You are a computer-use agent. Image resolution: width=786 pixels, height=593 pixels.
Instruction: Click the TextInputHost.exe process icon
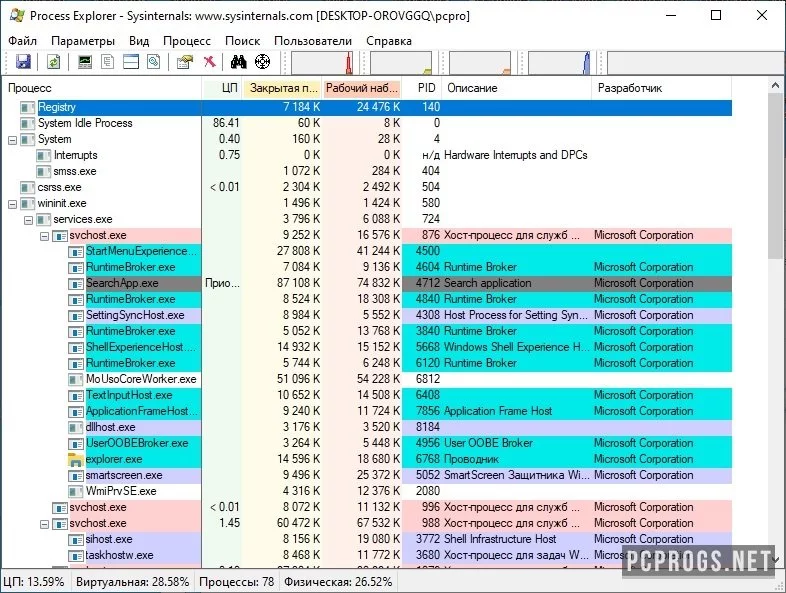76,396
